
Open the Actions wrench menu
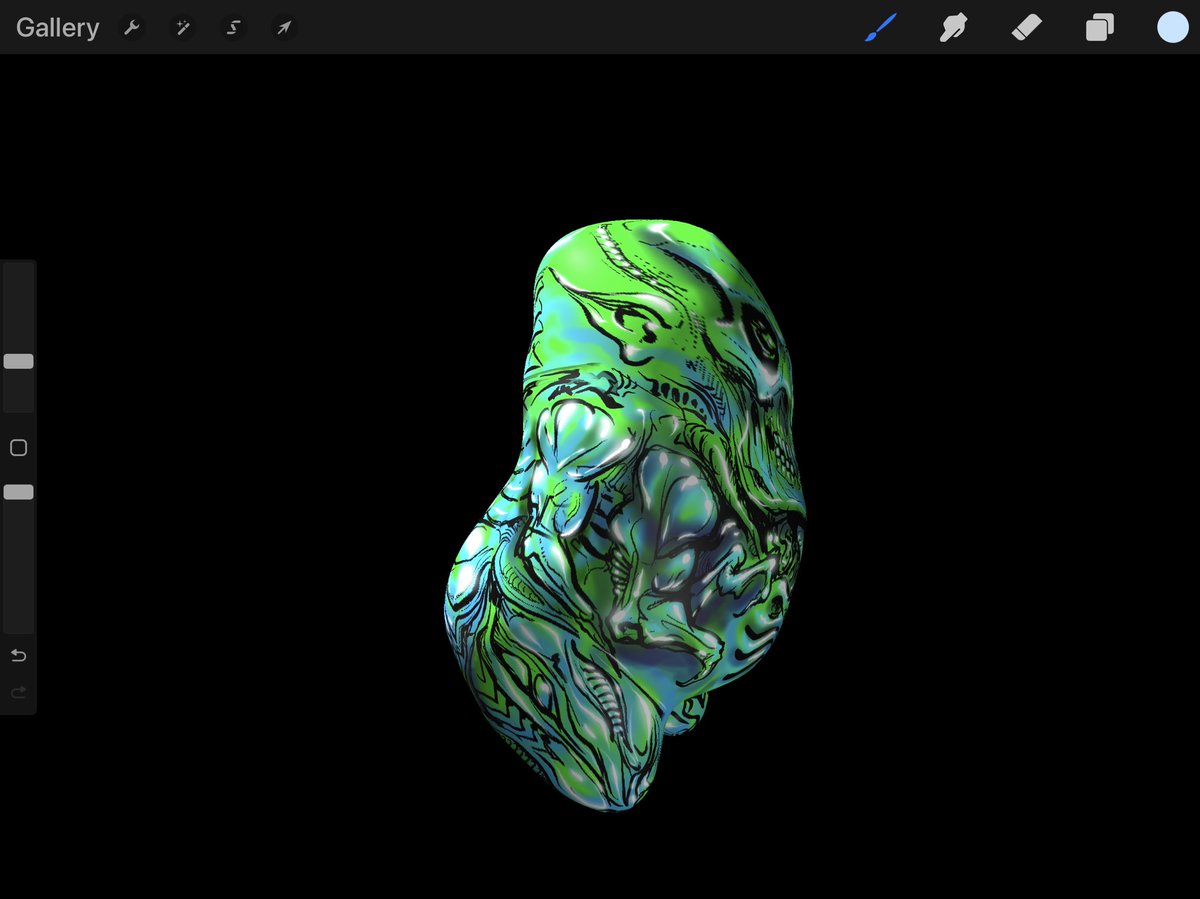pos(131,28)
